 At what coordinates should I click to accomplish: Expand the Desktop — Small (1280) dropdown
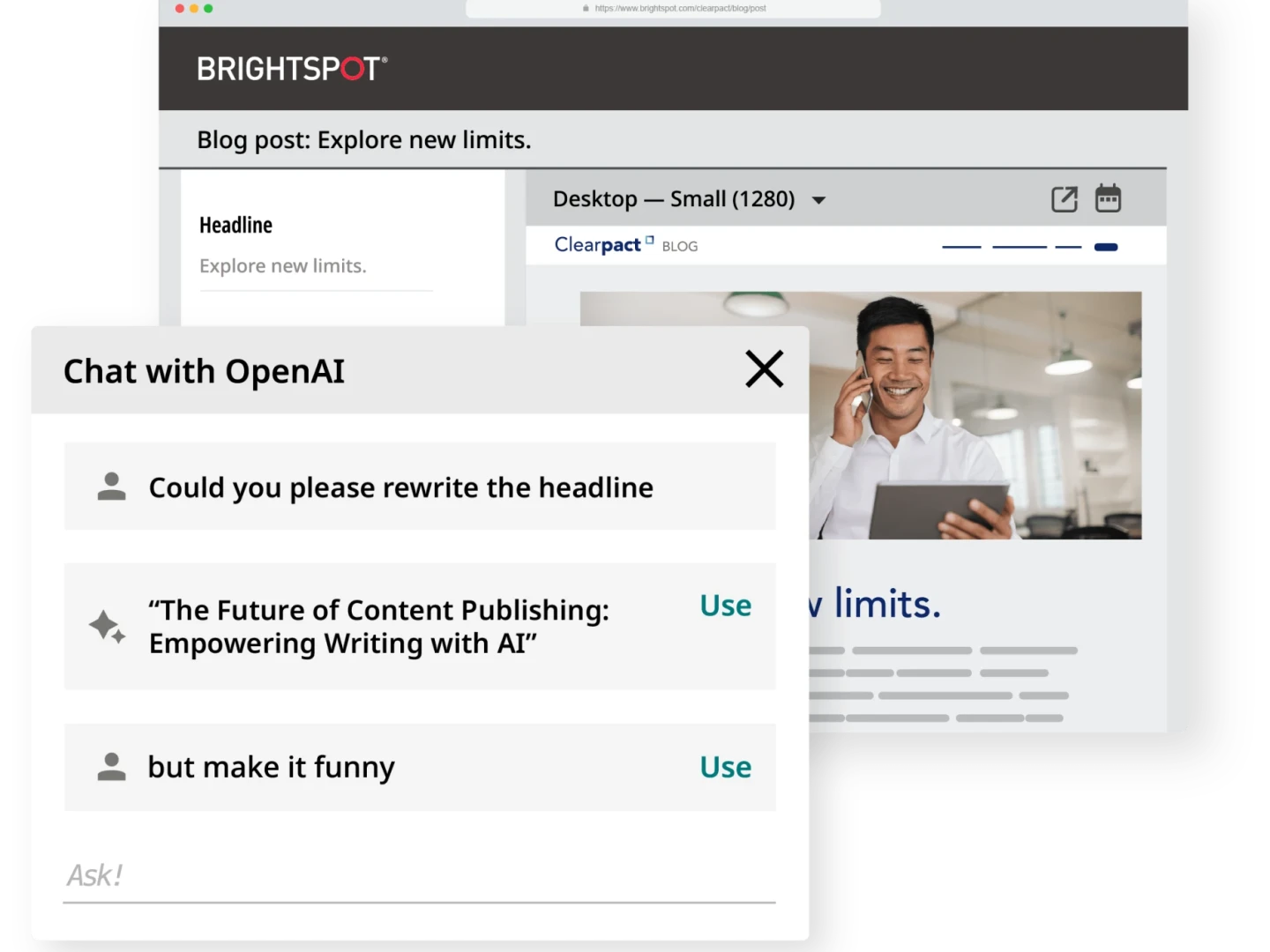tap(818, 200)
